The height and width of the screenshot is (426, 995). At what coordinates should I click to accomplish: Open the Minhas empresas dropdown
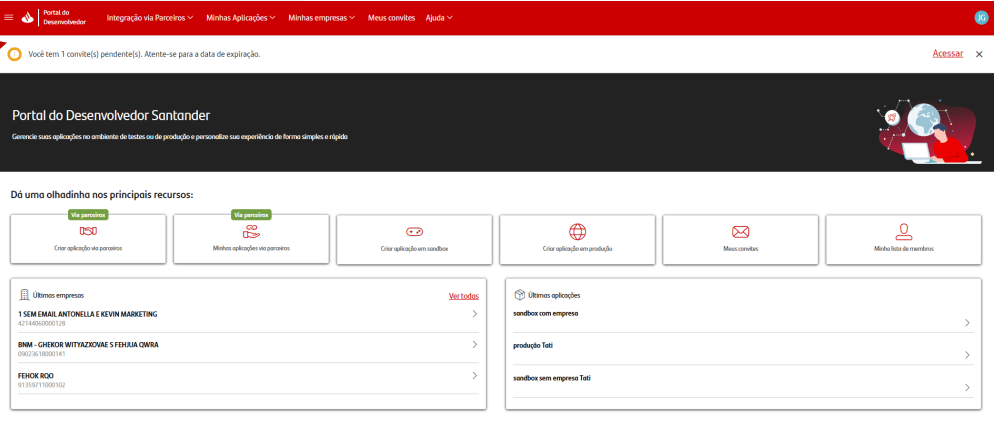tap(322, 18)
